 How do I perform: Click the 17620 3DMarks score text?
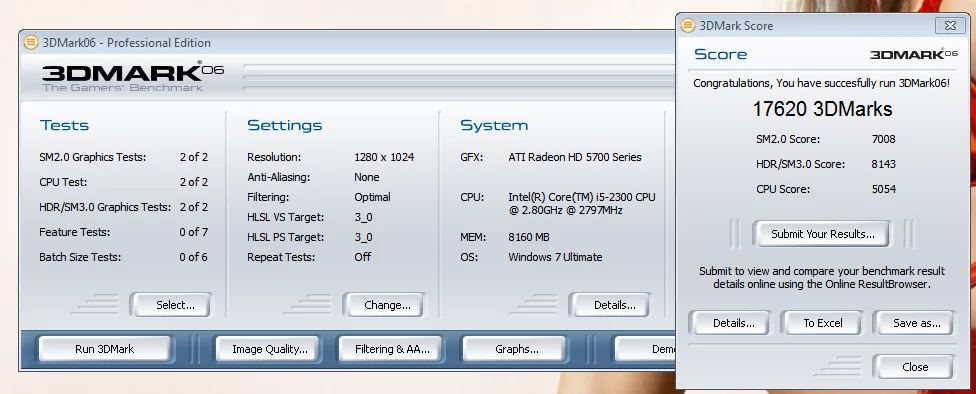pos(822,109)
